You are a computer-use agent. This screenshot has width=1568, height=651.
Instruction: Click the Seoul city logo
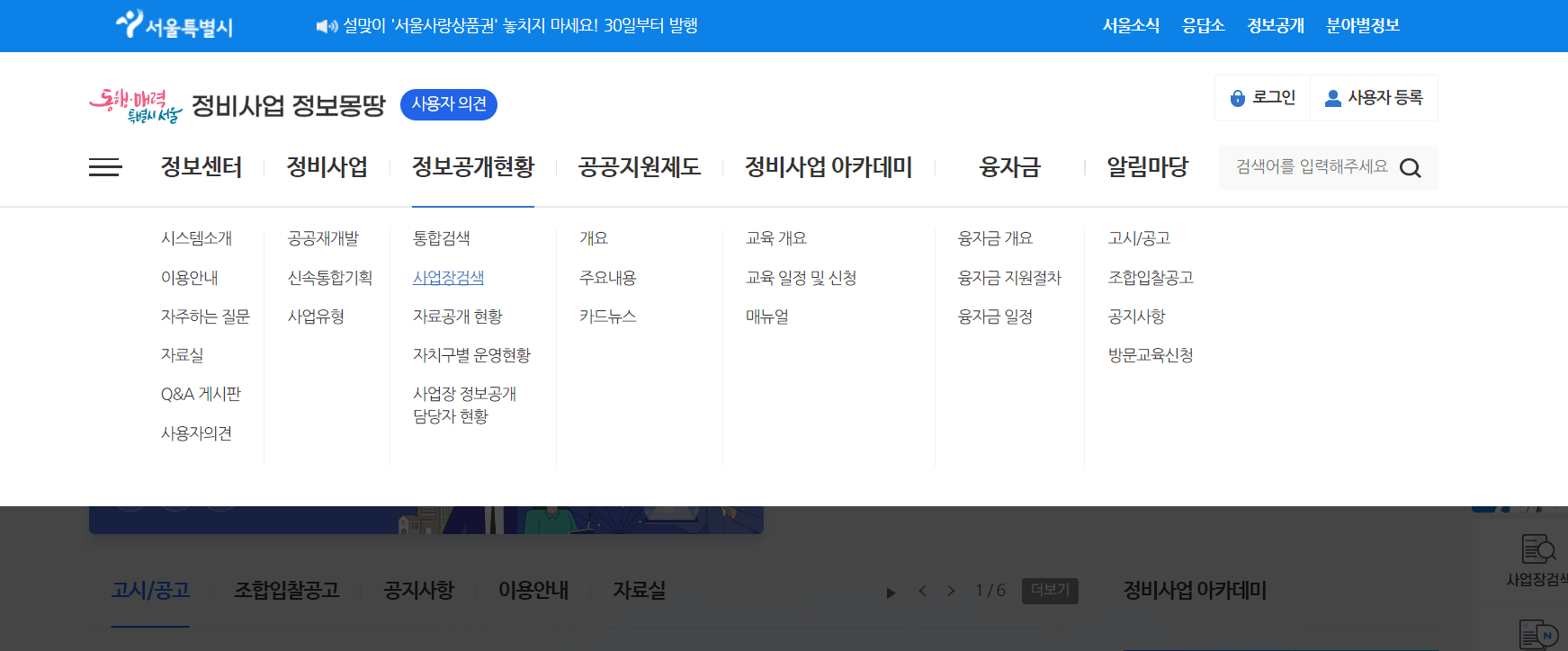click(x=175, y=25)
